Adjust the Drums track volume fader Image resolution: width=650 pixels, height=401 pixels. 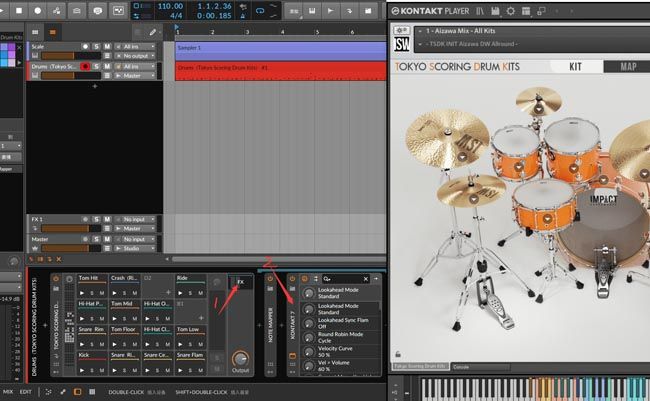71,75
